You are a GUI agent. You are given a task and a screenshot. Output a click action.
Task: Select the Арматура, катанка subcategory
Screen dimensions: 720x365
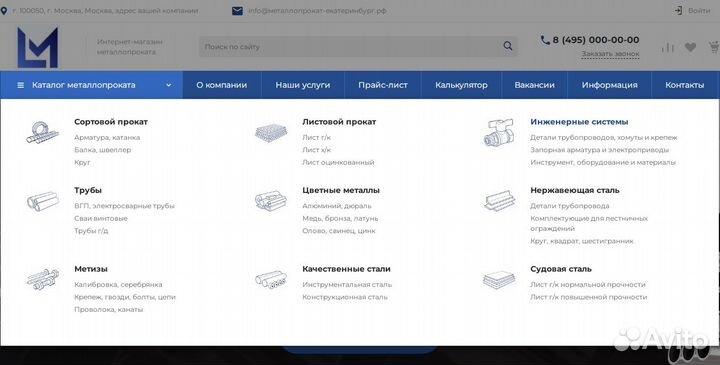point(107,137)
